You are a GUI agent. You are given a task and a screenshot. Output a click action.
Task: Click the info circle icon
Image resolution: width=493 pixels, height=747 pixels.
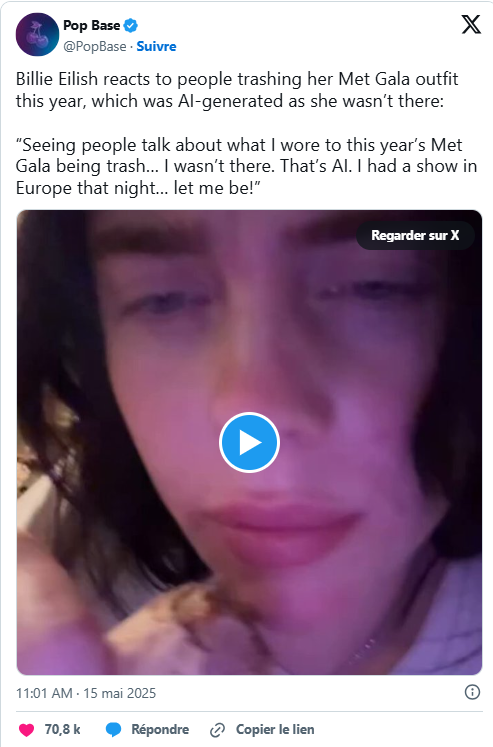point(472,692)
